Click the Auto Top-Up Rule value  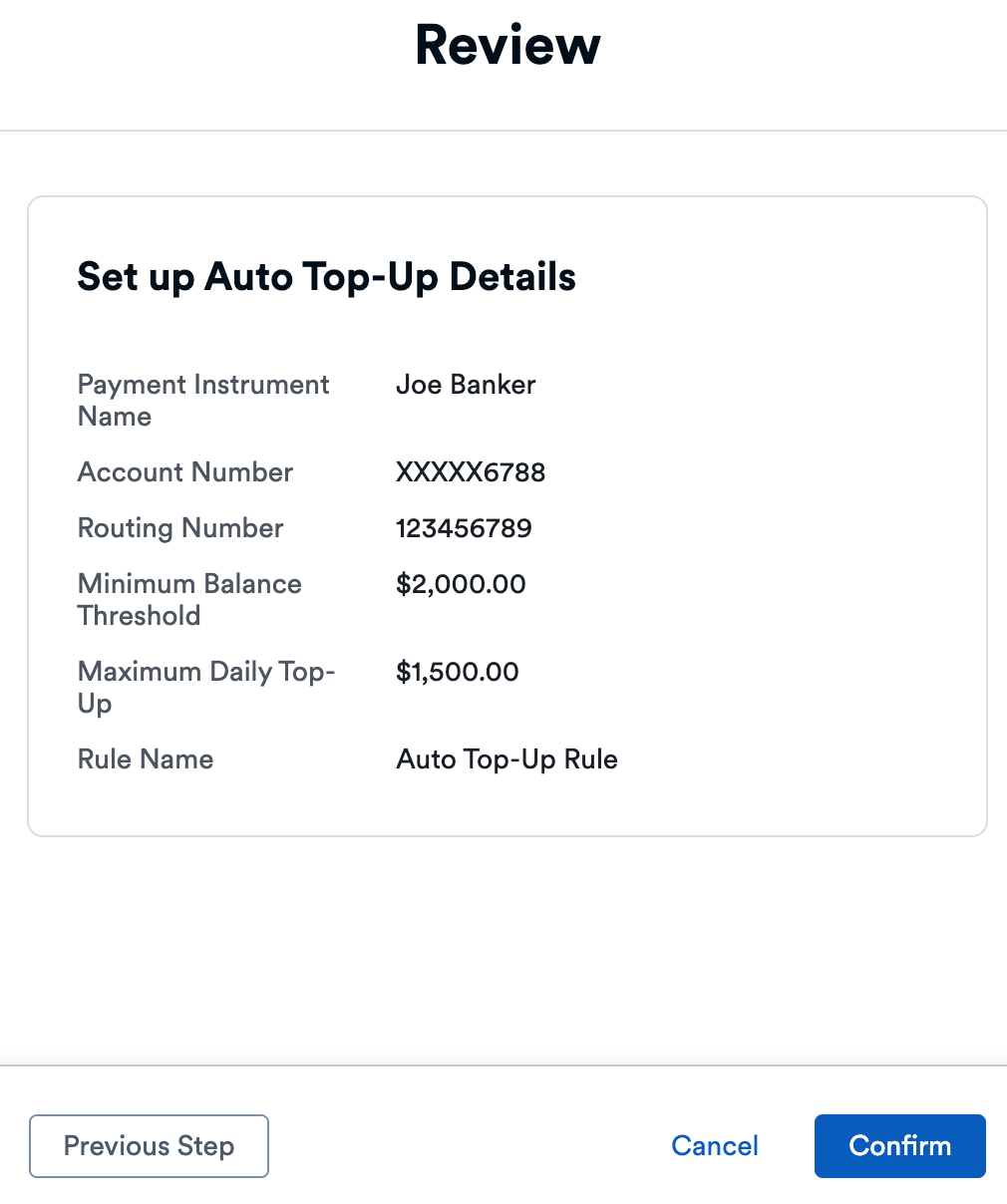point(506,759)
